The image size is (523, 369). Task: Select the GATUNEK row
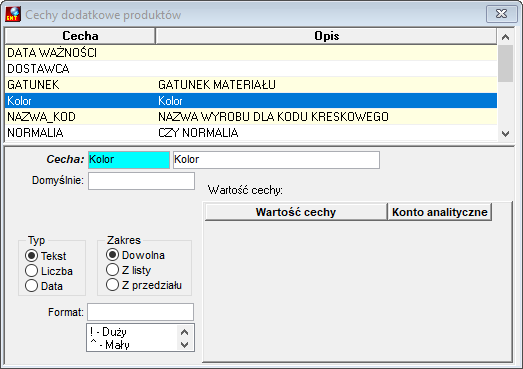point(251,85)
